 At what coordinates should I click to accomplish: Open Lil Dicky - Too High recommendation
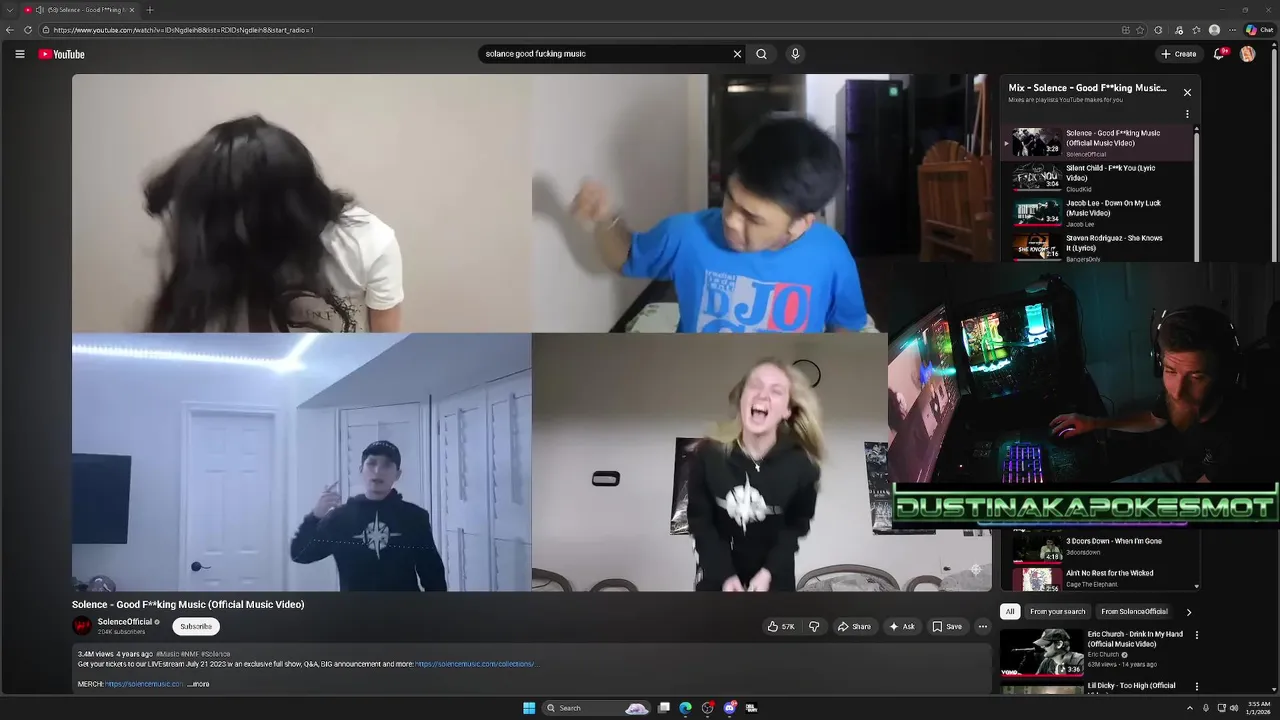[x=1131, y=688]
